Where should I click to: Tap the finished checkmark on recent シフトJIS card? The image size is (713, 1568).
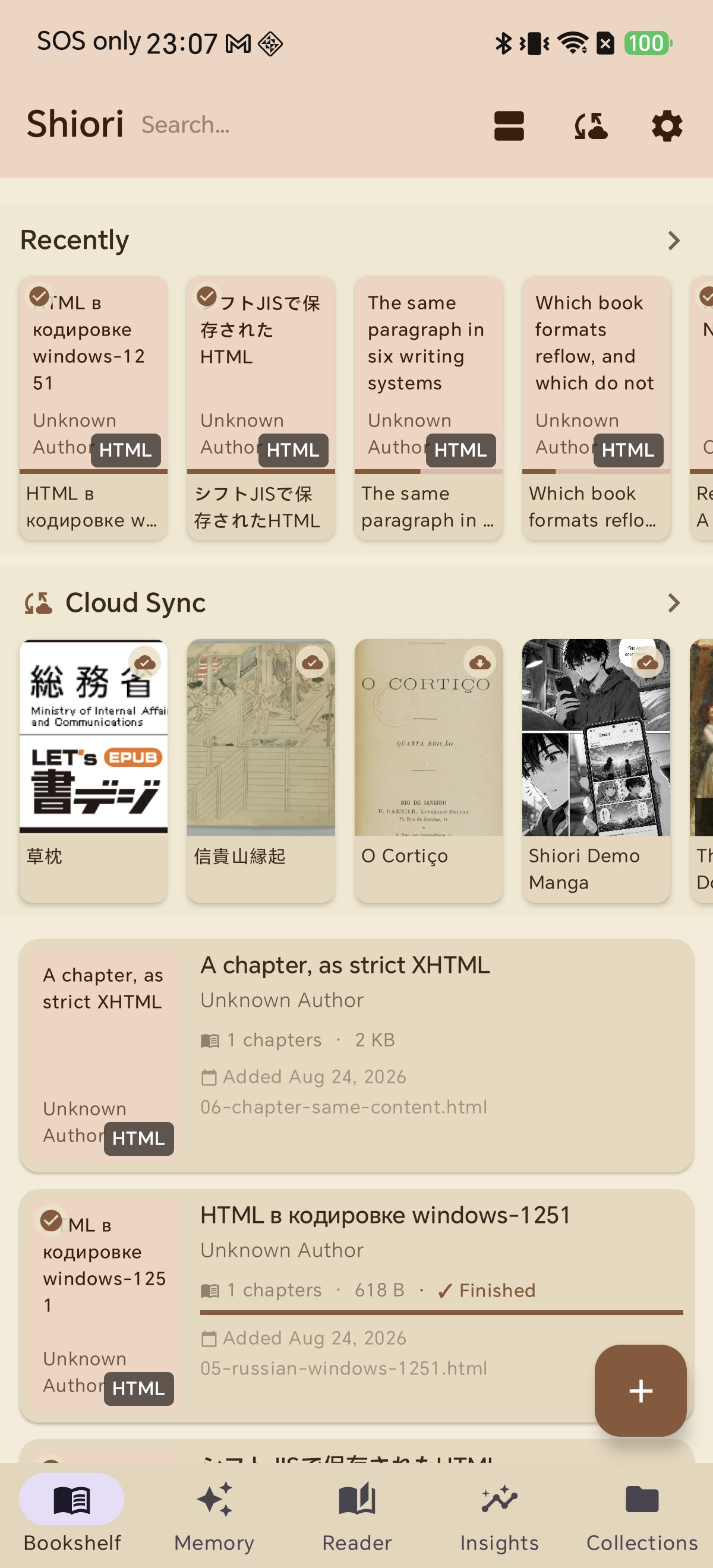[207, 296]
